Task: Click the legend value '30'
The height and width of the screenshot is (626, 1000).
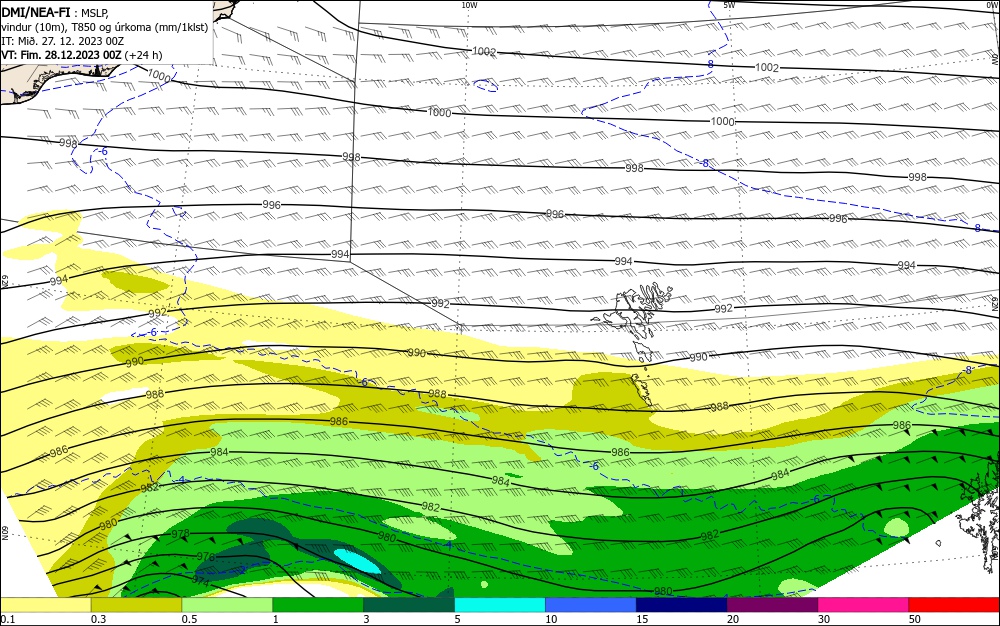Action: tap(824, 620)
